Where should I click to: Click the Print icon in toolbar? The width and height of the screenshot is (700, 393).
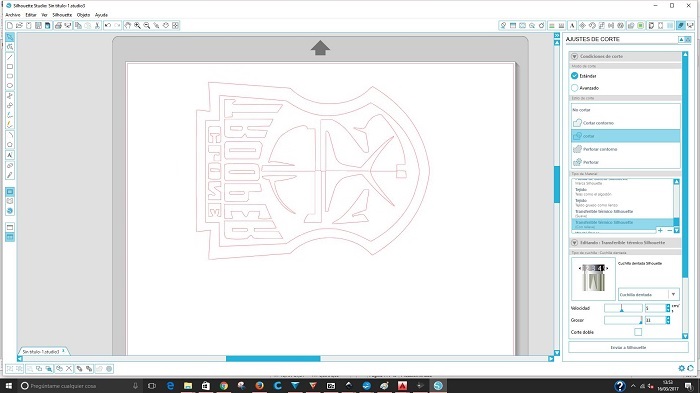click(58, 25)
